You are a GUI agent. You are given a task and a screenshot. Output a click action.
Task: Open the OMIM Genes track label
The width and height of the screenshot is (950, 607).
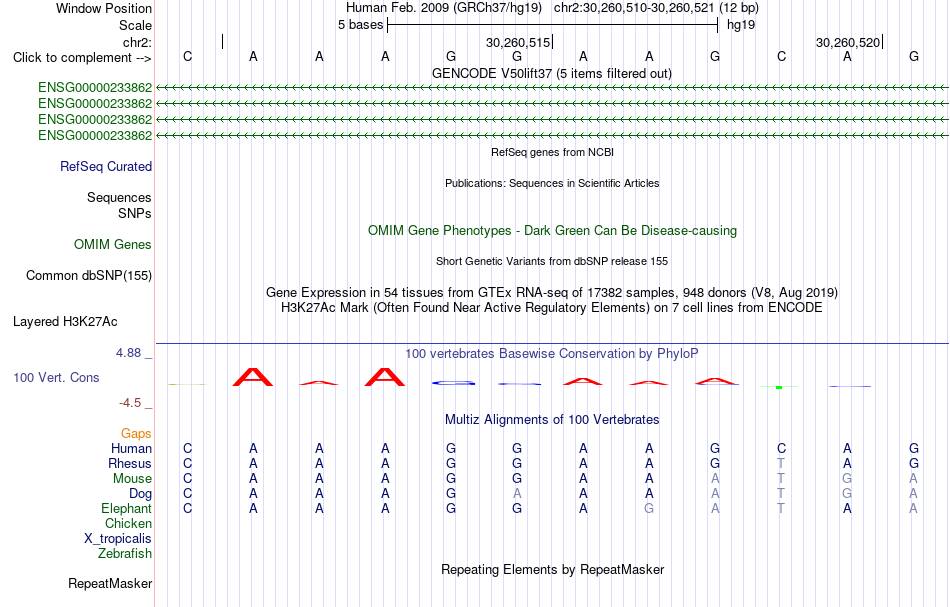113,245
